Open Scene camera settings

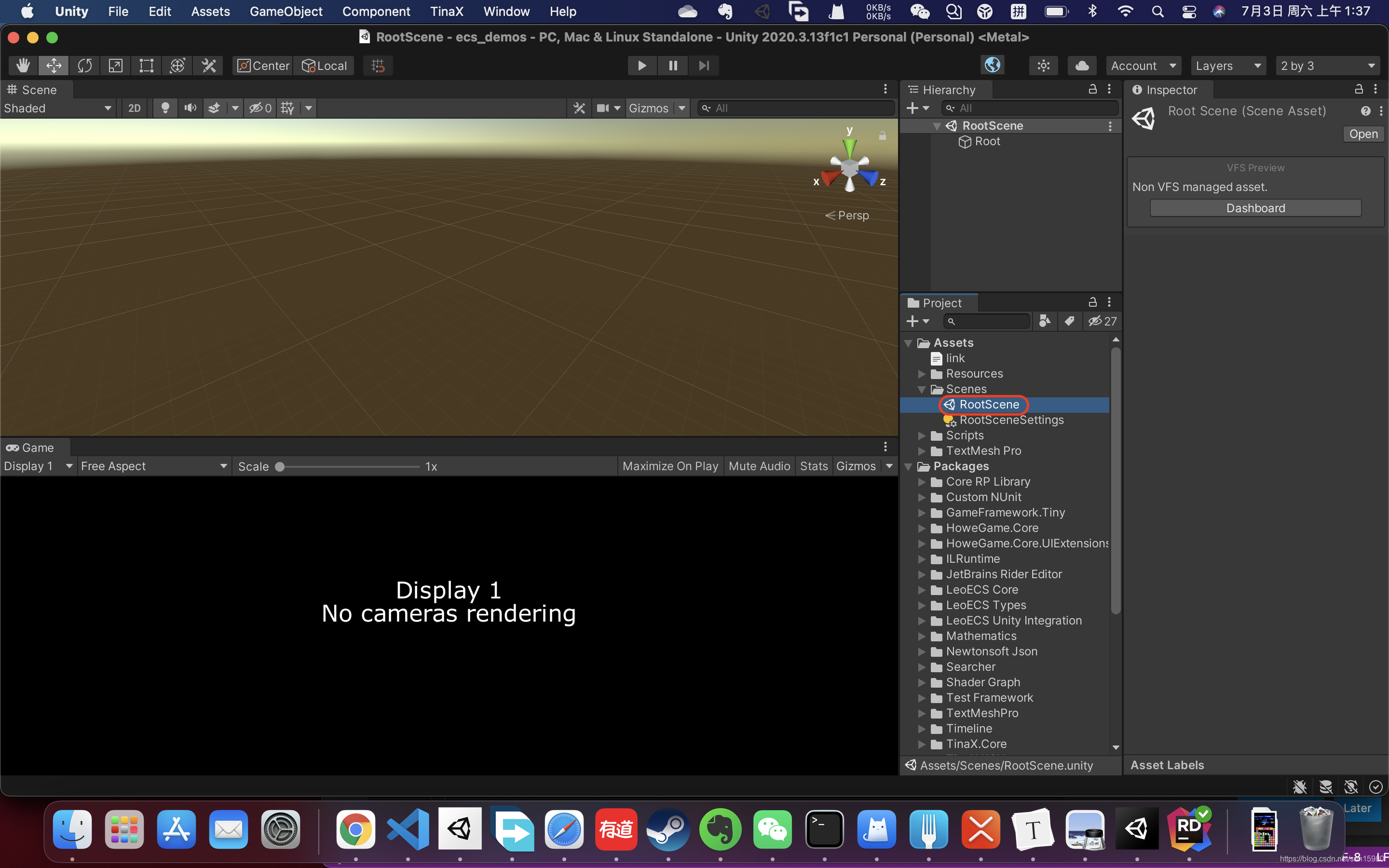click(603, 108)
